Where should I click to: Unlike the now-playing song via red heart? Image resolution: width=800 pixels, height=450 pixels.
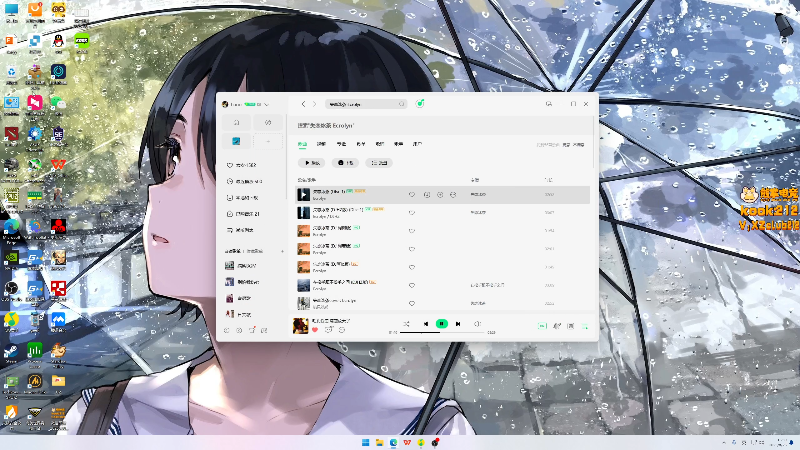(315, 330)
